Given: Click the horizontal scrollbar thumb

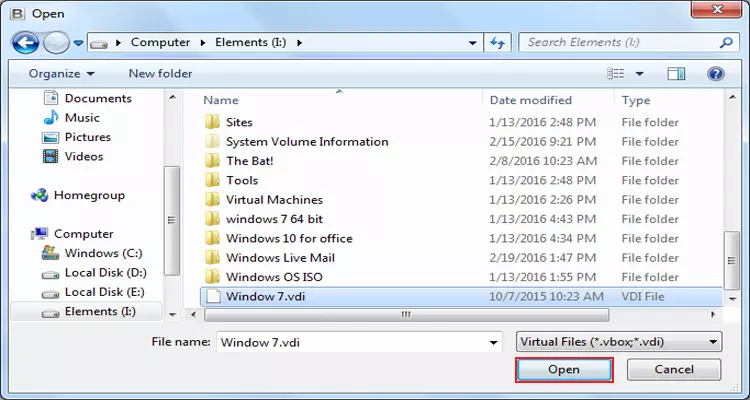Looking at the screenshot, I should (x=407, y=315).
